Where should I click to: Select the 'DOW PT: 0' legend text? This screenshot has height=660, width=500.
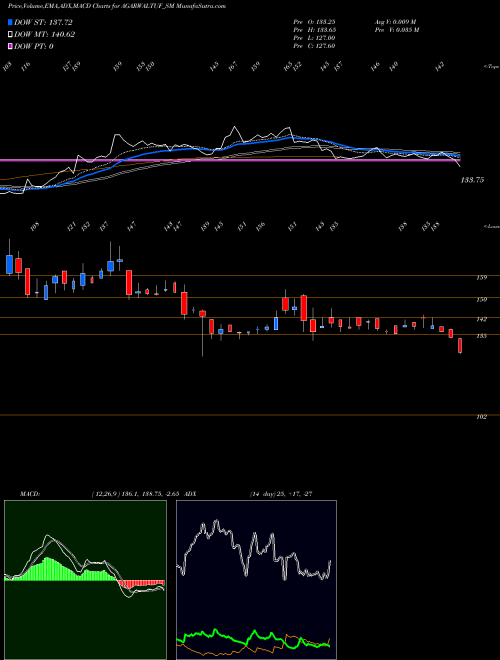tap(34, 46)
